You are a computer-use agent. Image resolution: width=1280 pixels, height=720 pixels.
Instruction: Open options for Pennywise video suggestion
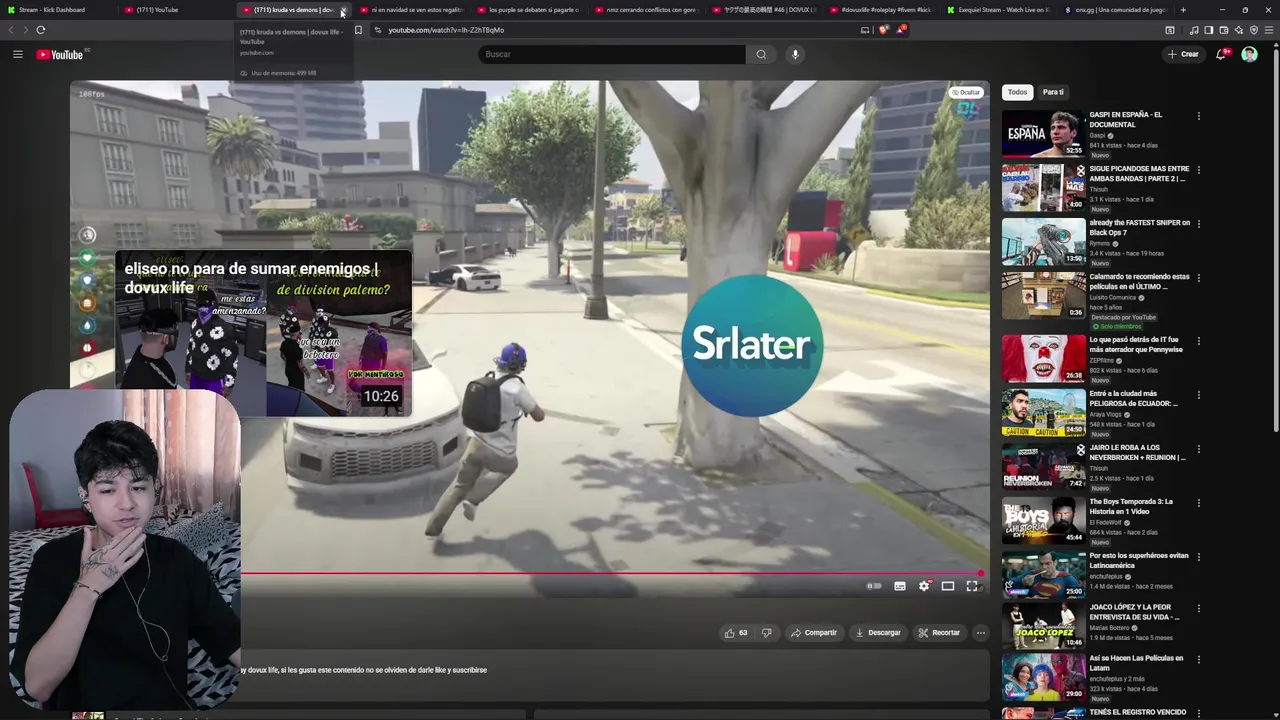tap(1198, 341)
